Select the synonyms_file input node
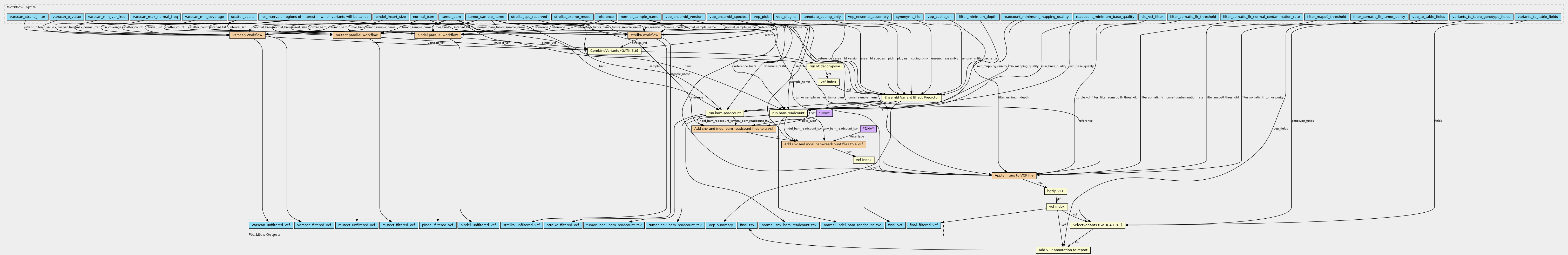The height and width of the screenshot is (255, 1568). point(908,17)
